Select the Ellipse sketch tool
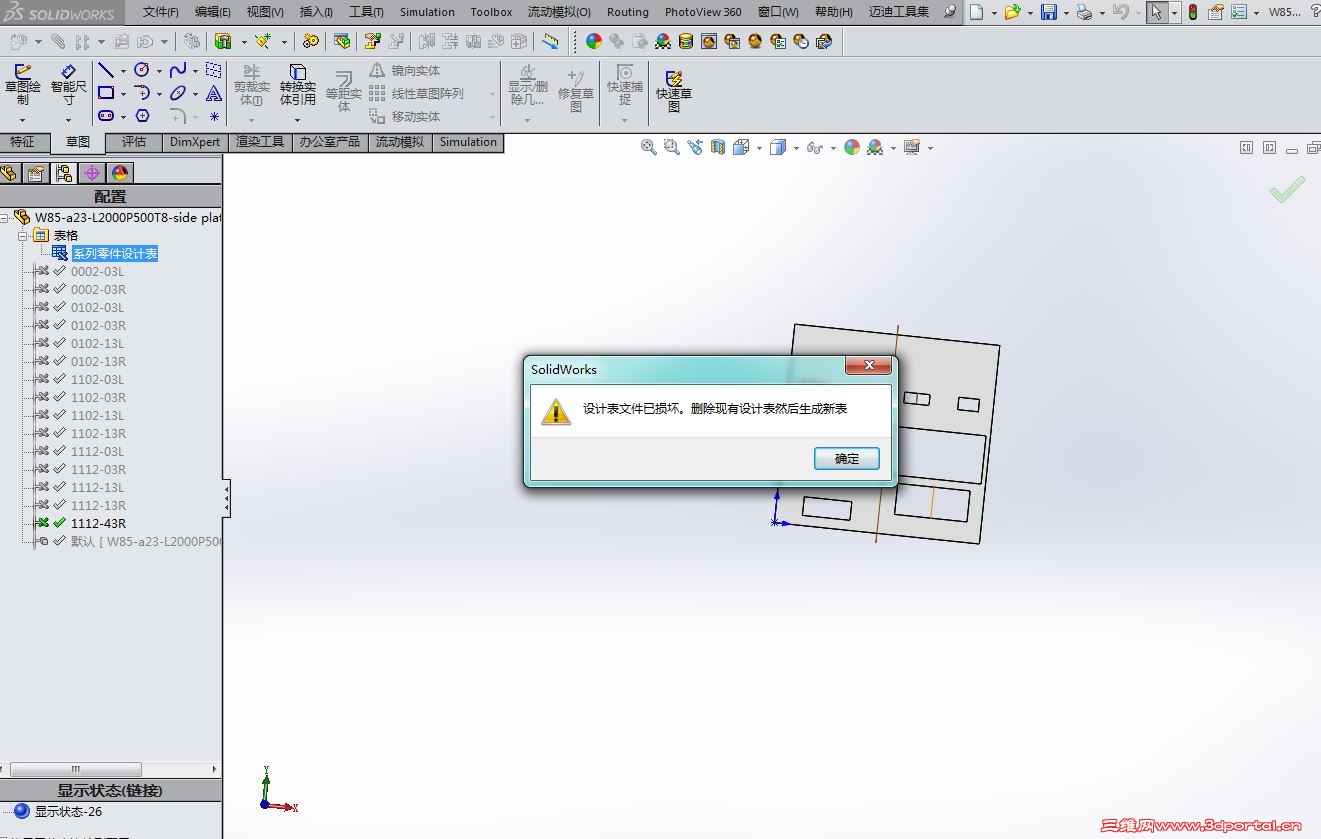Viewport: 1321px width, 839px height. 178,93
